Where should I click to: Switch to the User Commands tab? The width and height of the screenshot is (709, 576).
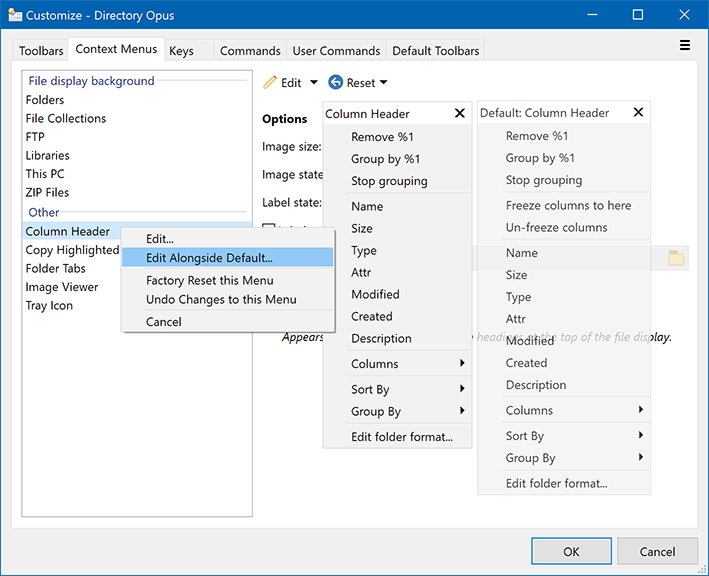click(x=336, y=51)
